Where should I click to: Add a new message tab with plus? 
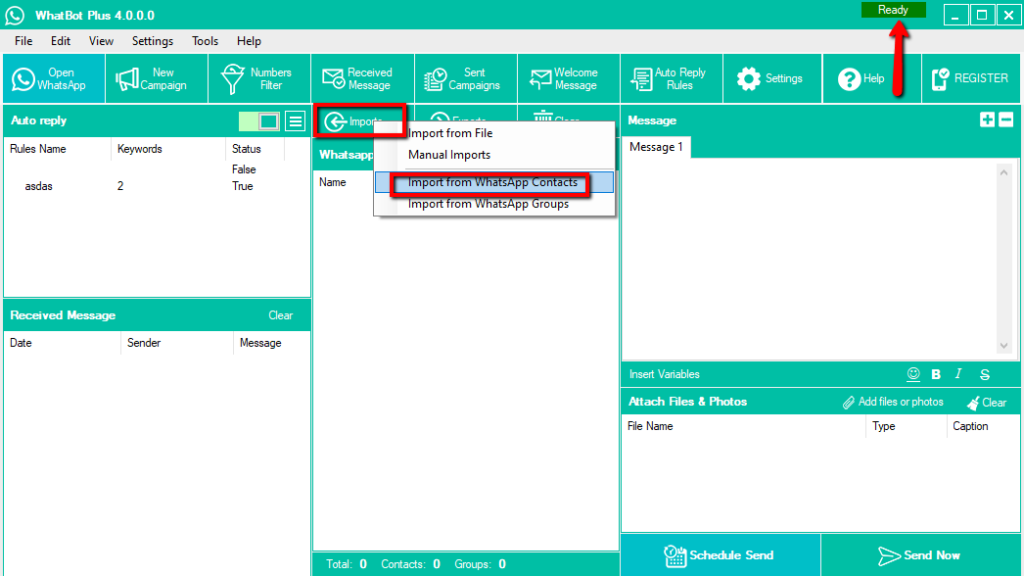tap(987, 120)
